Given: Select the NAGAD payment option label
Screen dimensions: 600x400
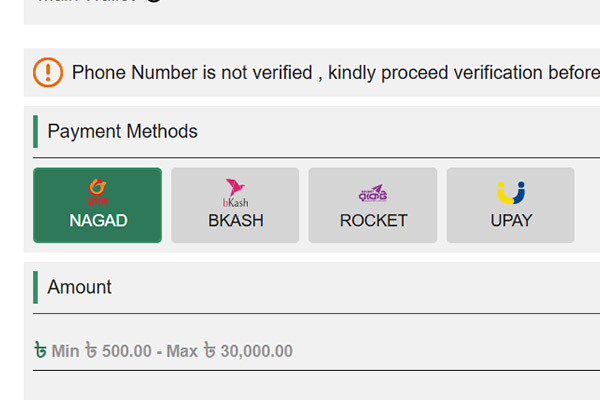Looking at the screenshot, I should click(98, 221).
